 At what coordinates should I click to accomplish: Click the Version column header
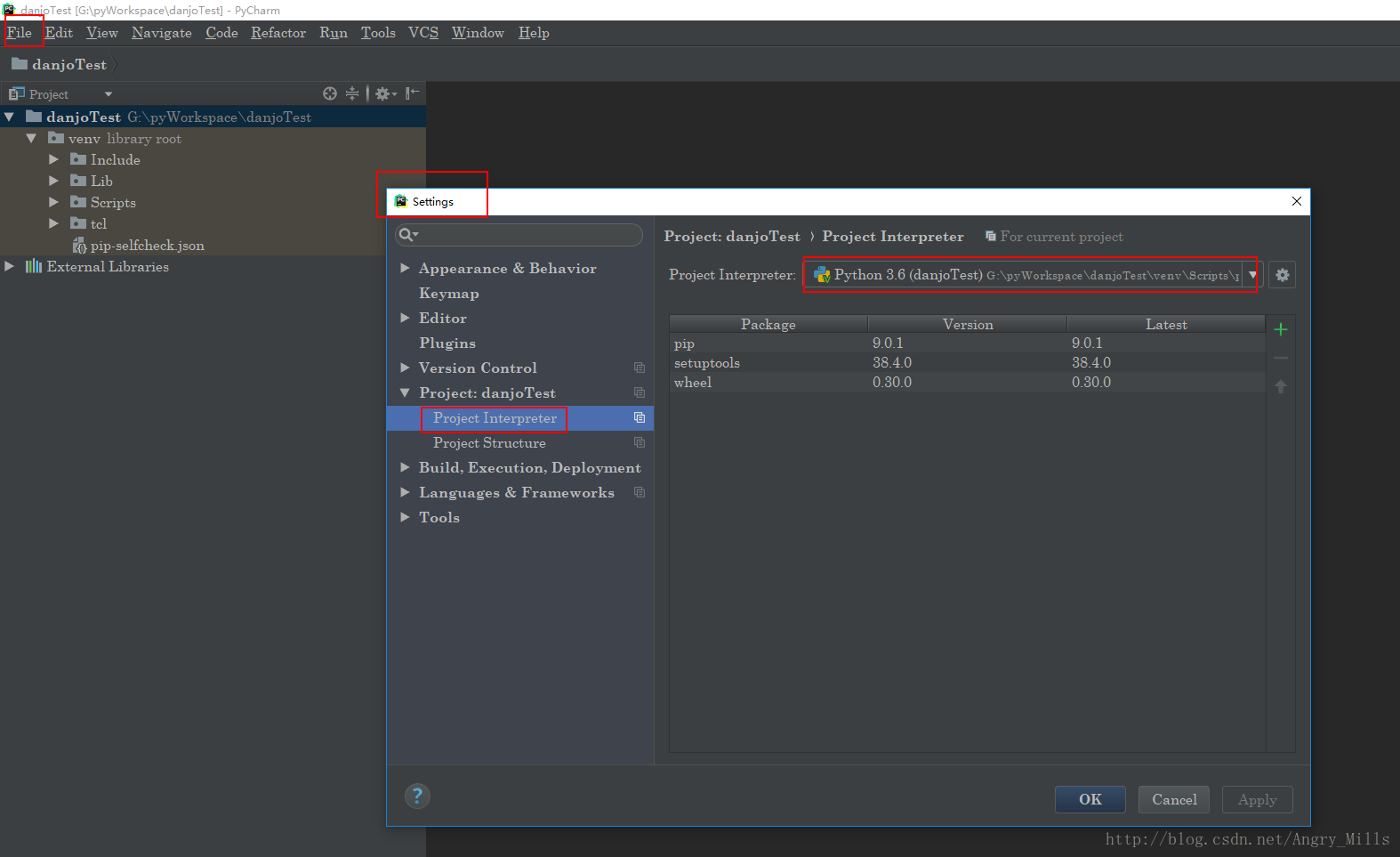tap(968, 324)
